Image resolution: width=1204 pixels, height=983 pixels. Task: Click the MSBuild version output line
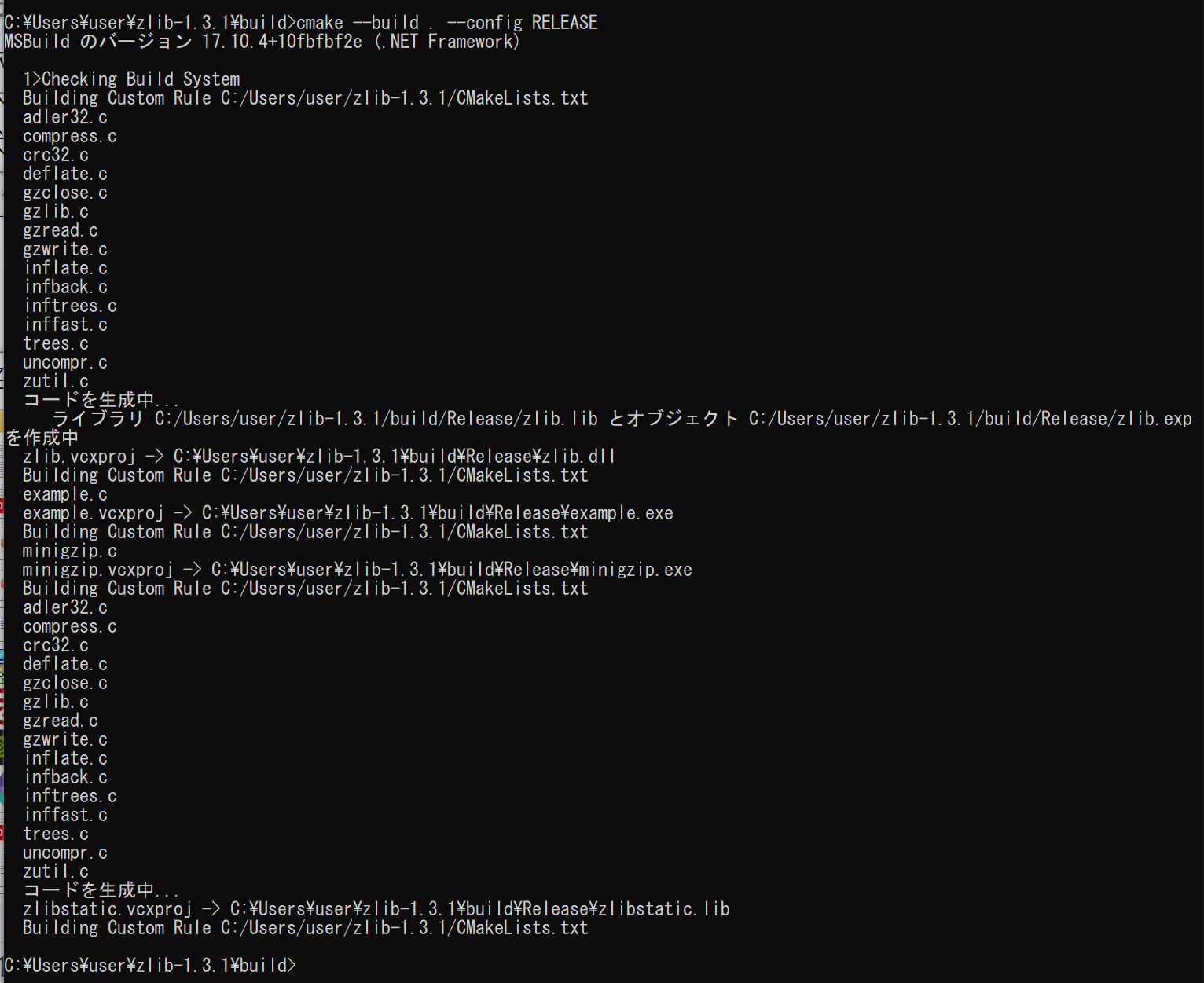[262, 42]
